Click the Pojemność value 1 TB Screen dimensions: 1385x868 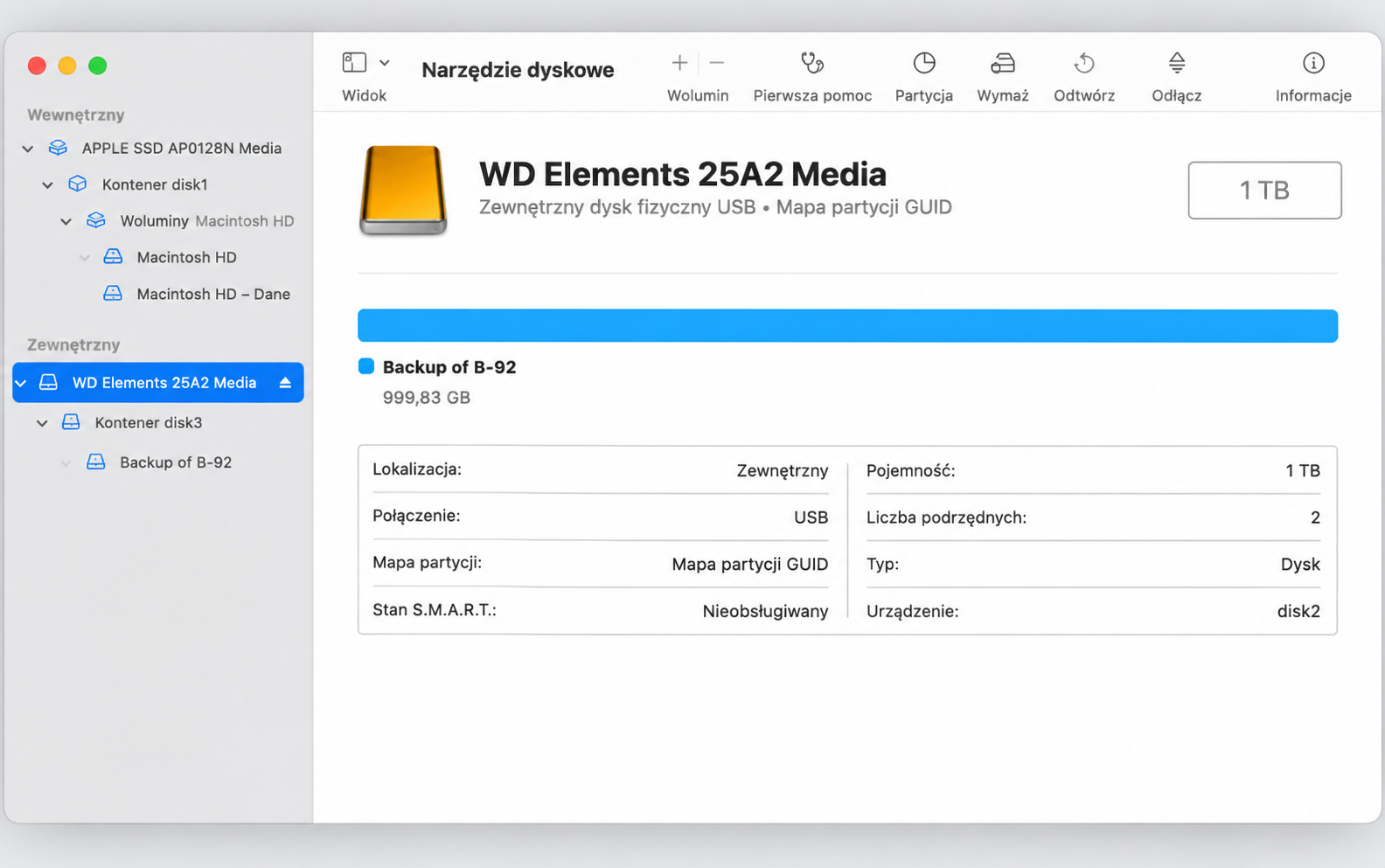pos(1303,470)
